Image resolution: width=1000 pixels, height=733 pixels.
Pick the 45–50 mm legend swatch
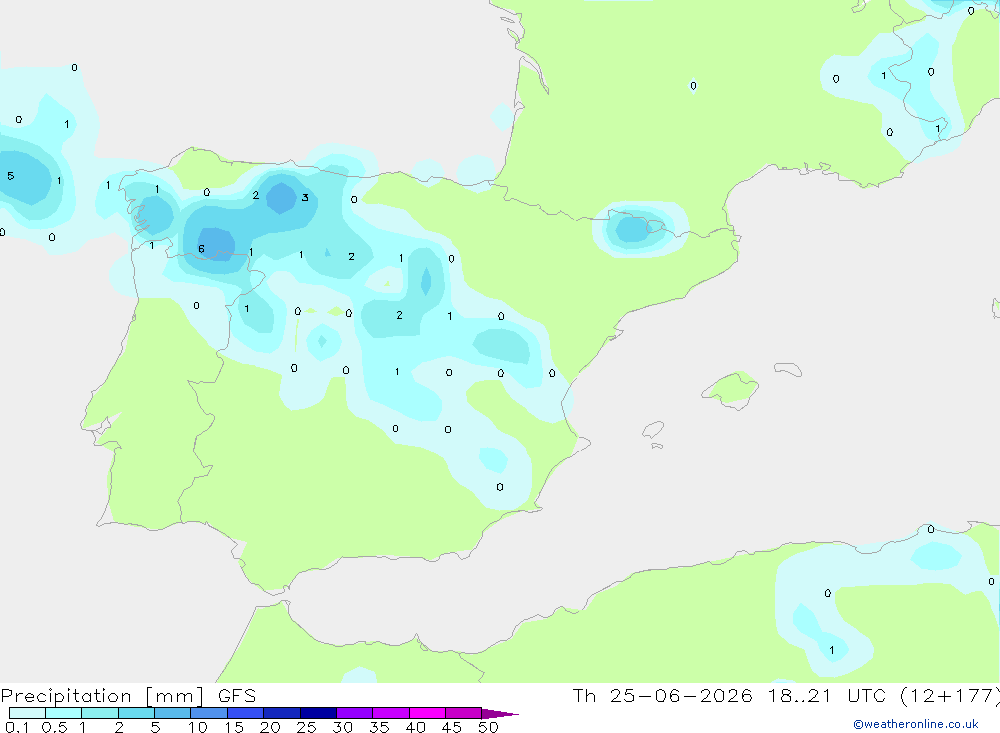[464, 713]
